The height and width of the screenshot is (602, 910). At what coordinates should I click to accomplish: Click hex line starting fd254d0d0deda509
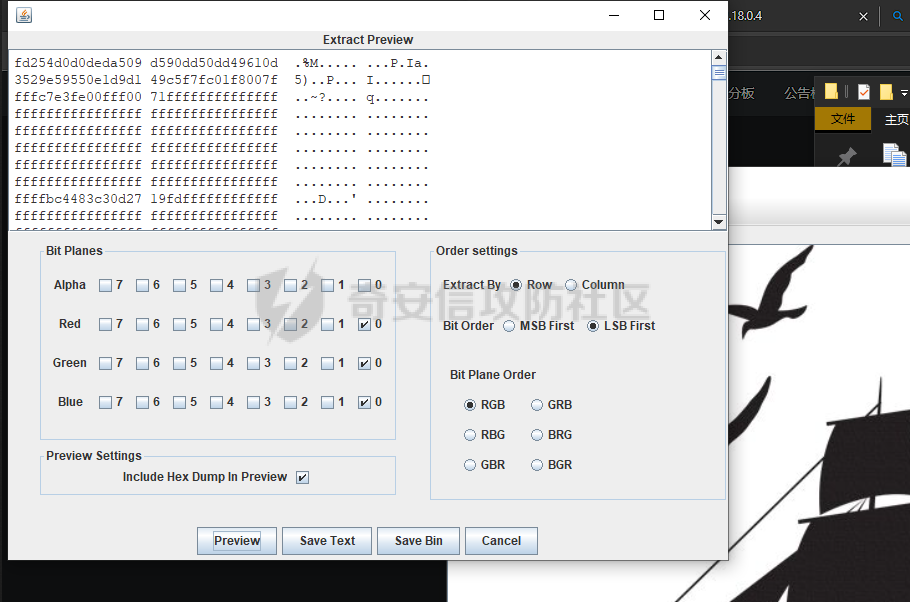coord(222,63)
